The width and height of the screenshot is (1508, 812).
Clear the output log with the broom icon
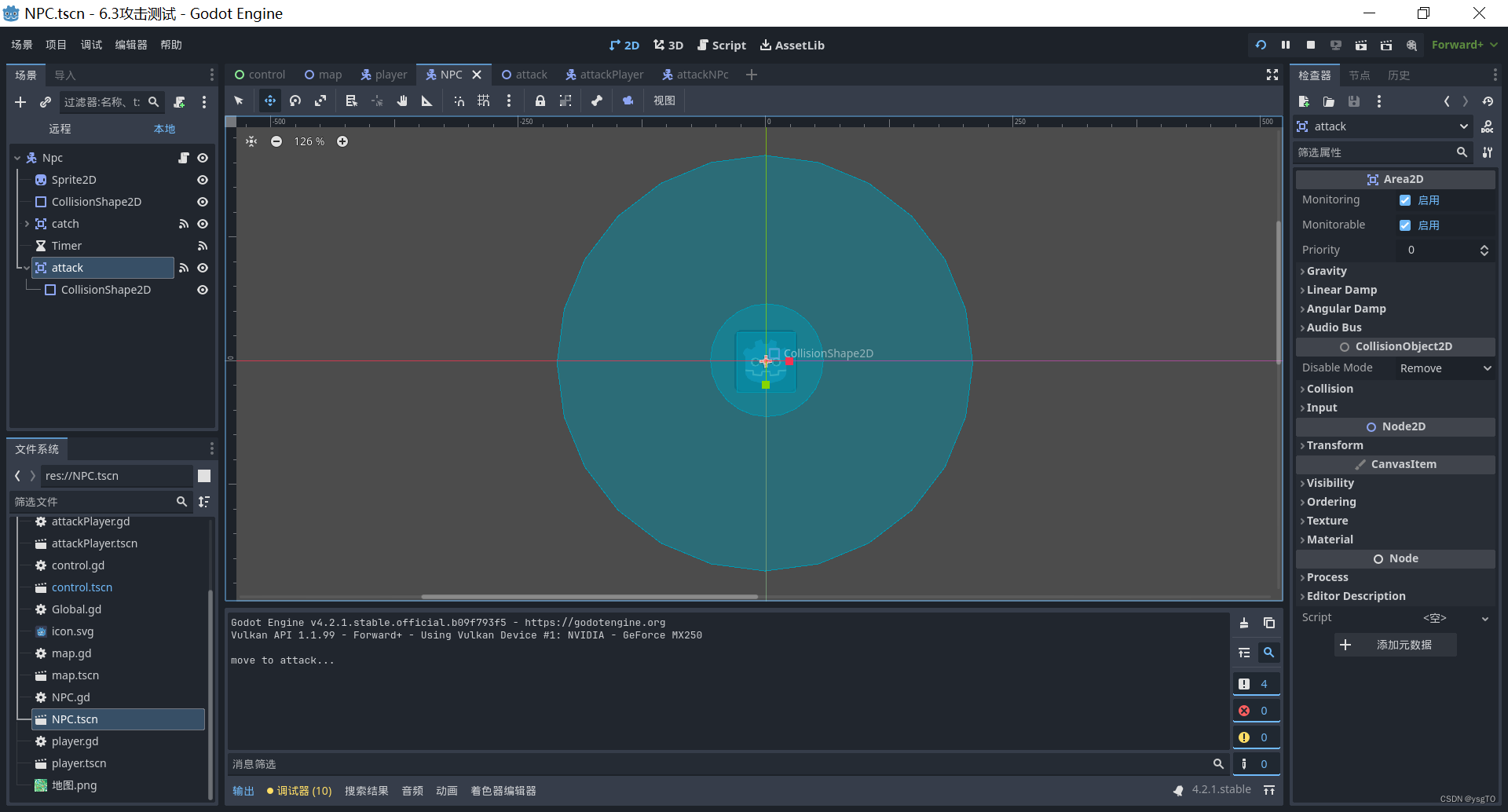[x=1244, y=623]
